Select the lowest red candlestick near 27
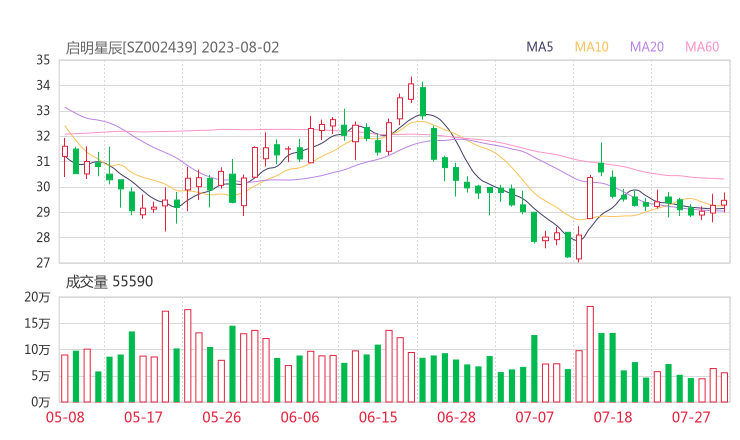The width and height of the screenshot is (740, 440). pyautogui.click(x=579, y=246)
